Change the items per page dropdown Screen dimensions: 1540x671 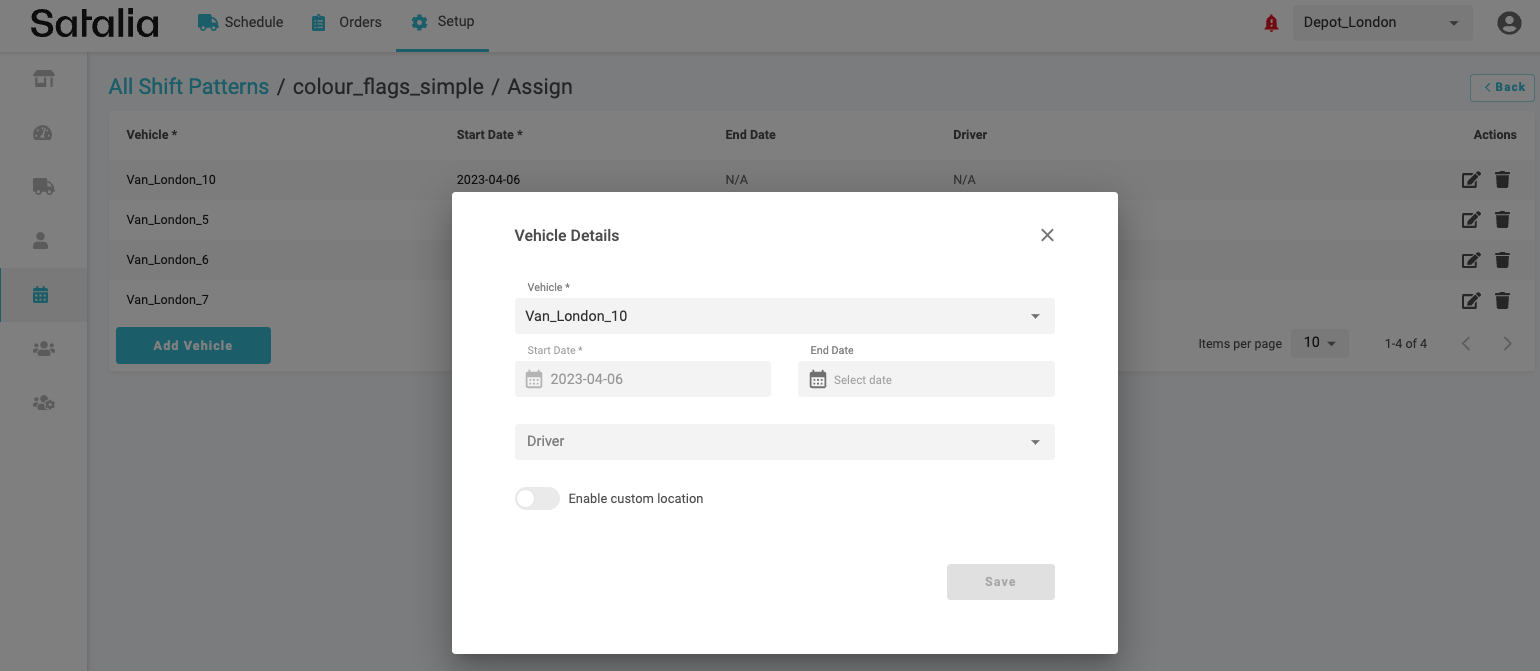tap(1319, 343)
